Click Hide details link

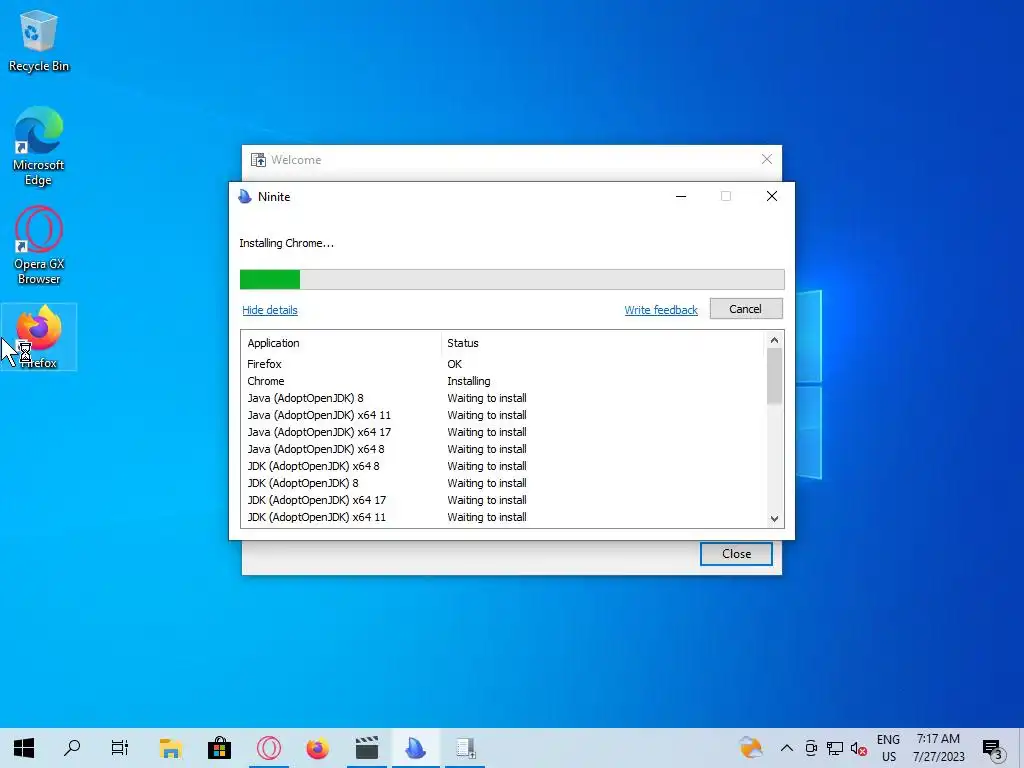[x=270, y=310]
